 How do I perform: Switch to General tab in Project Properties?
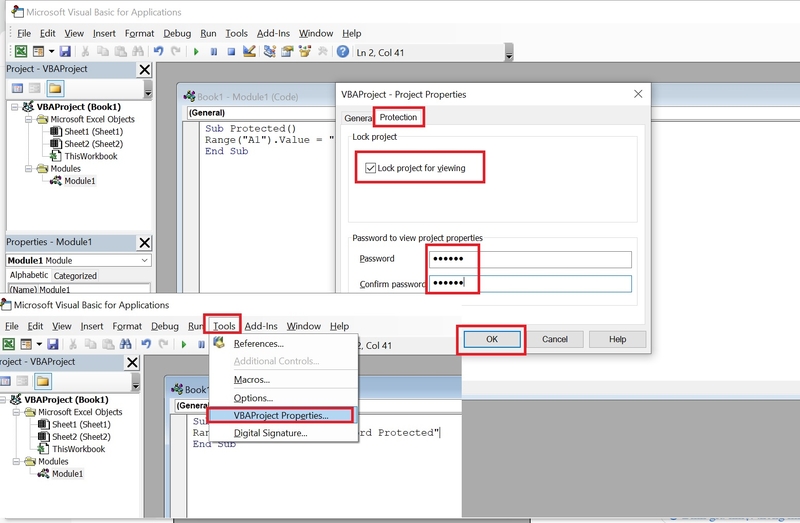tap(358, 118)
